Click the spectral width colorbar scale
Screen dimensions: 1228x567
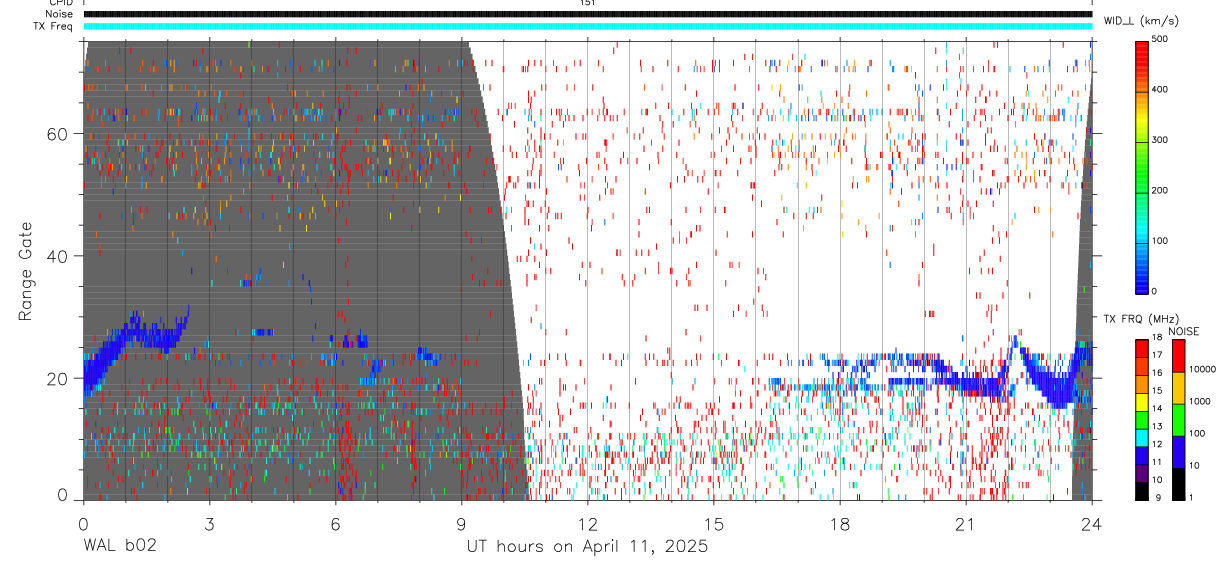click(x=1142, y=166)
